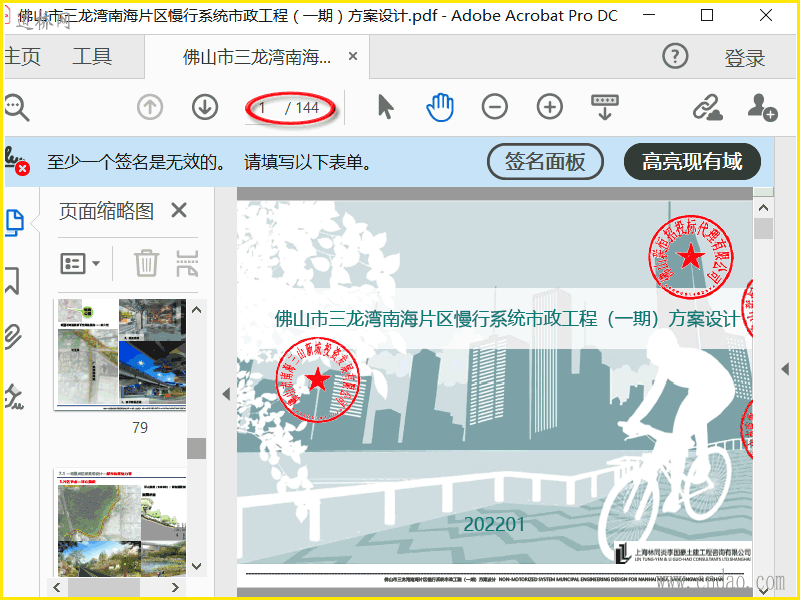Add a person to share file

tap(762, 108)
